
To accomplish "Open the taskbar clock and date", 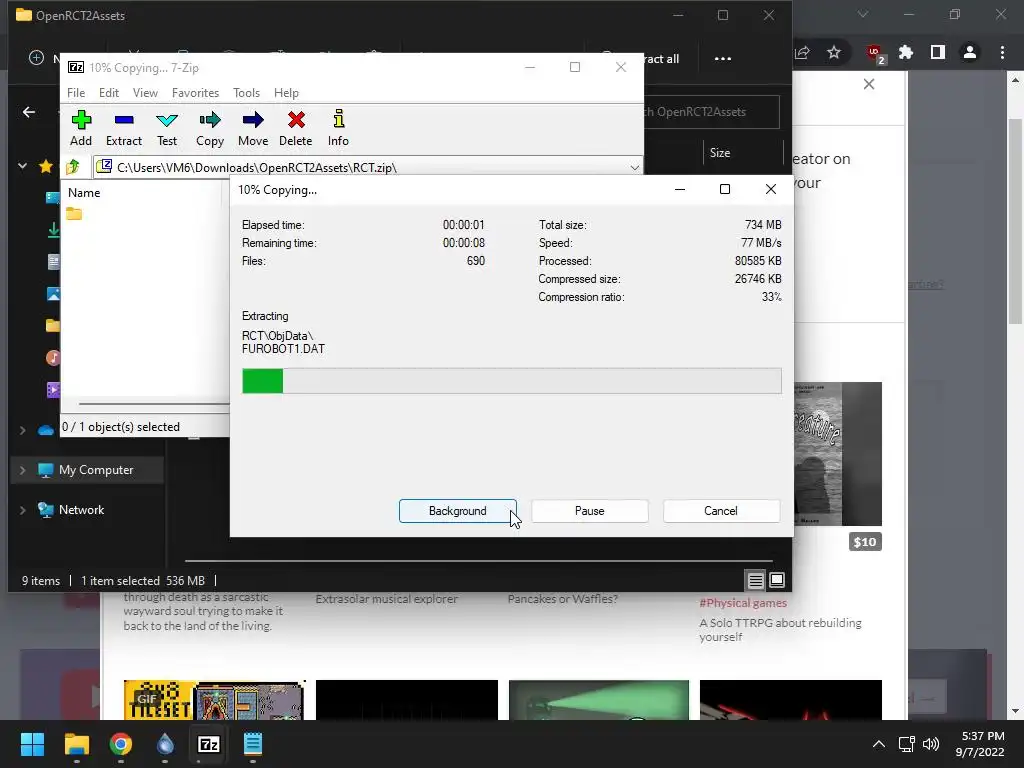I will [980, 744].
